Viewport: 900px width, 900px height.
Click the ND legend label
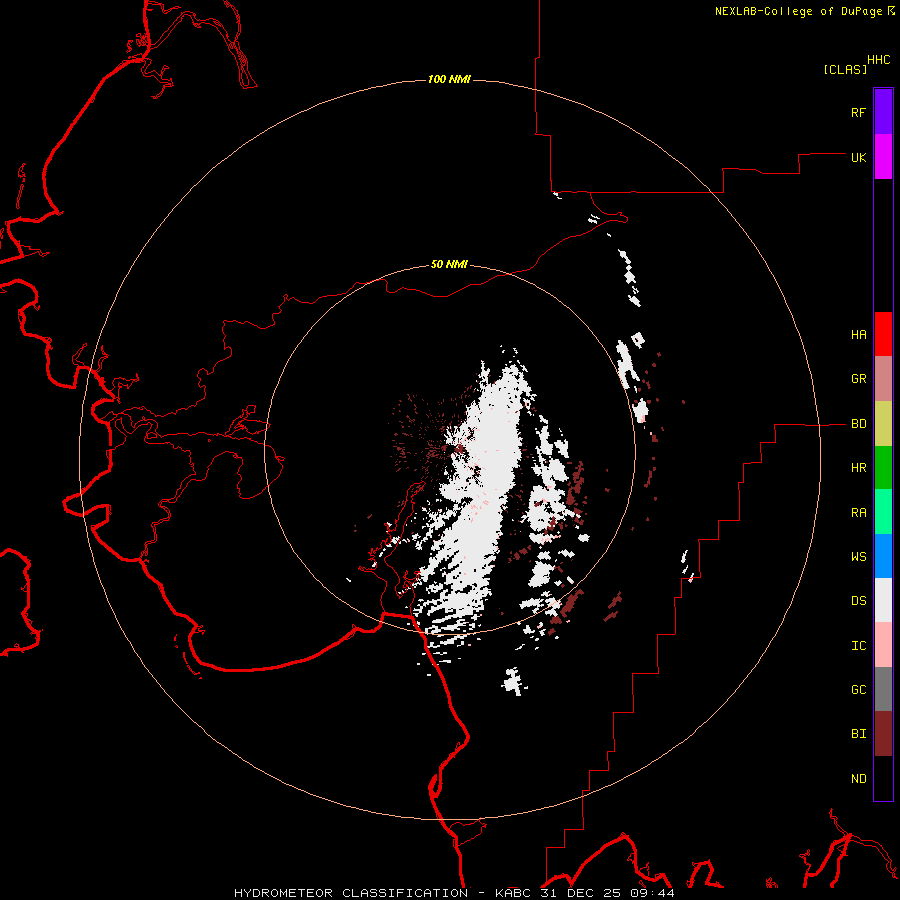click(x=859, y=779)
